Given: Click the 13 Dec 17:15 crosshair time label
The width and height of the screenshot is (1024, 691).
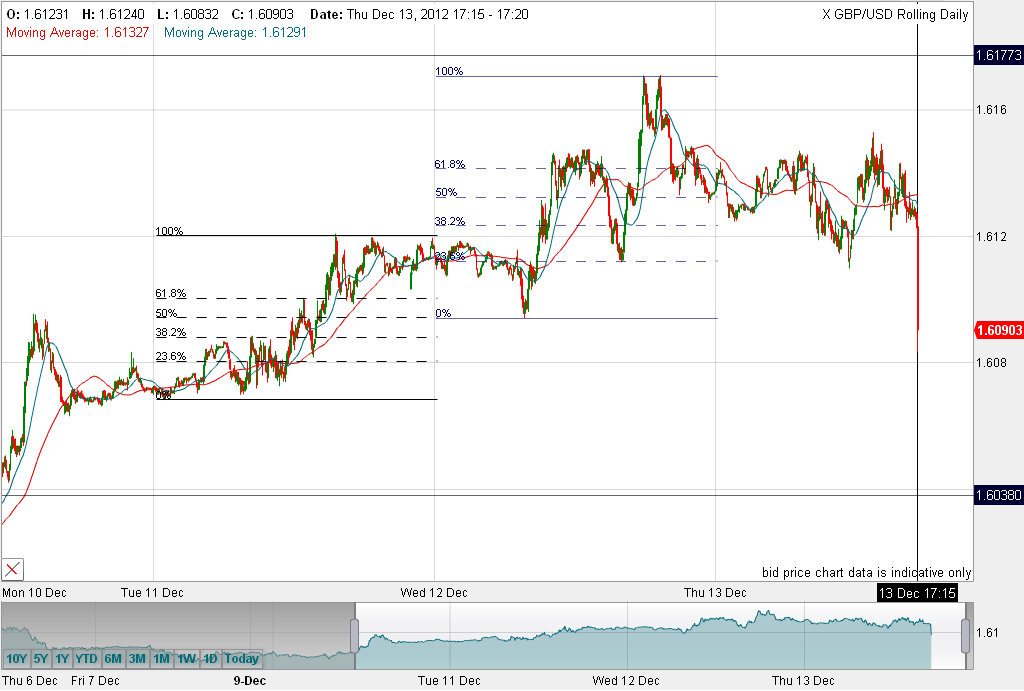Looking at the screenshot, I should pyautogui.click(x=917, y=593).
